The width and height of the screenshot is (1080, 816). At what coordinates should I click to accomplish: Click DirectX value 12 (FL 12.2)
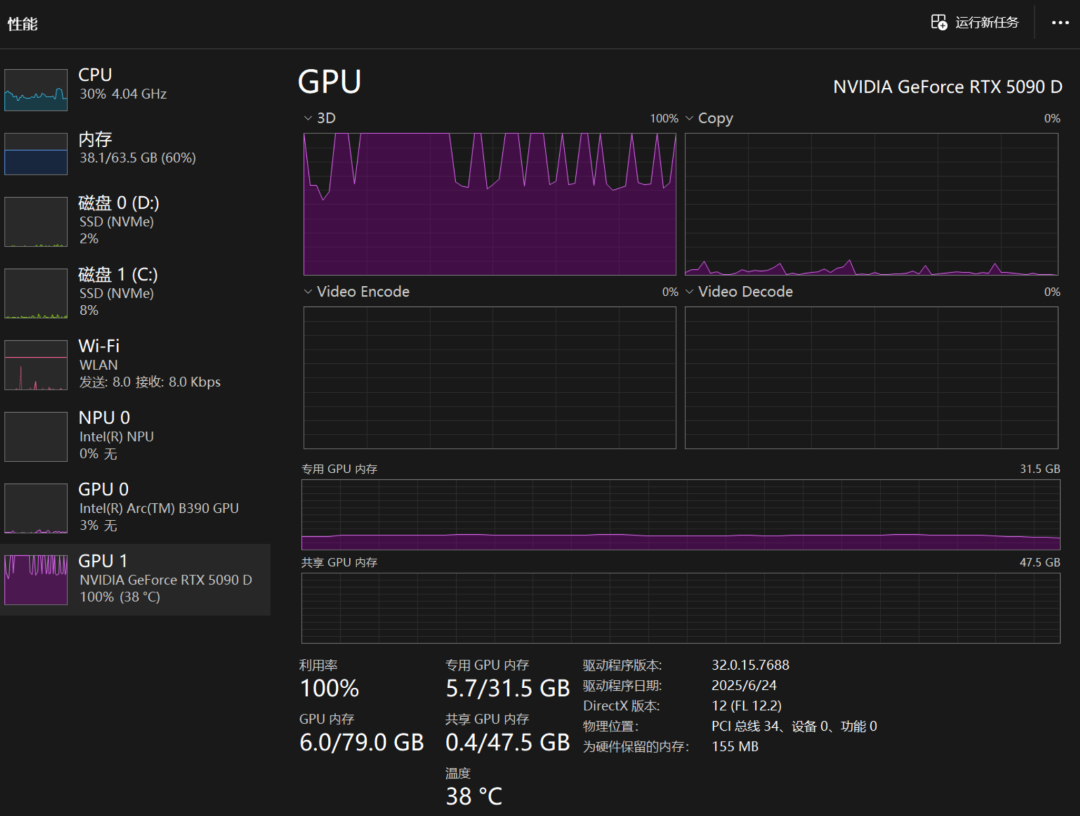point(747,706)
